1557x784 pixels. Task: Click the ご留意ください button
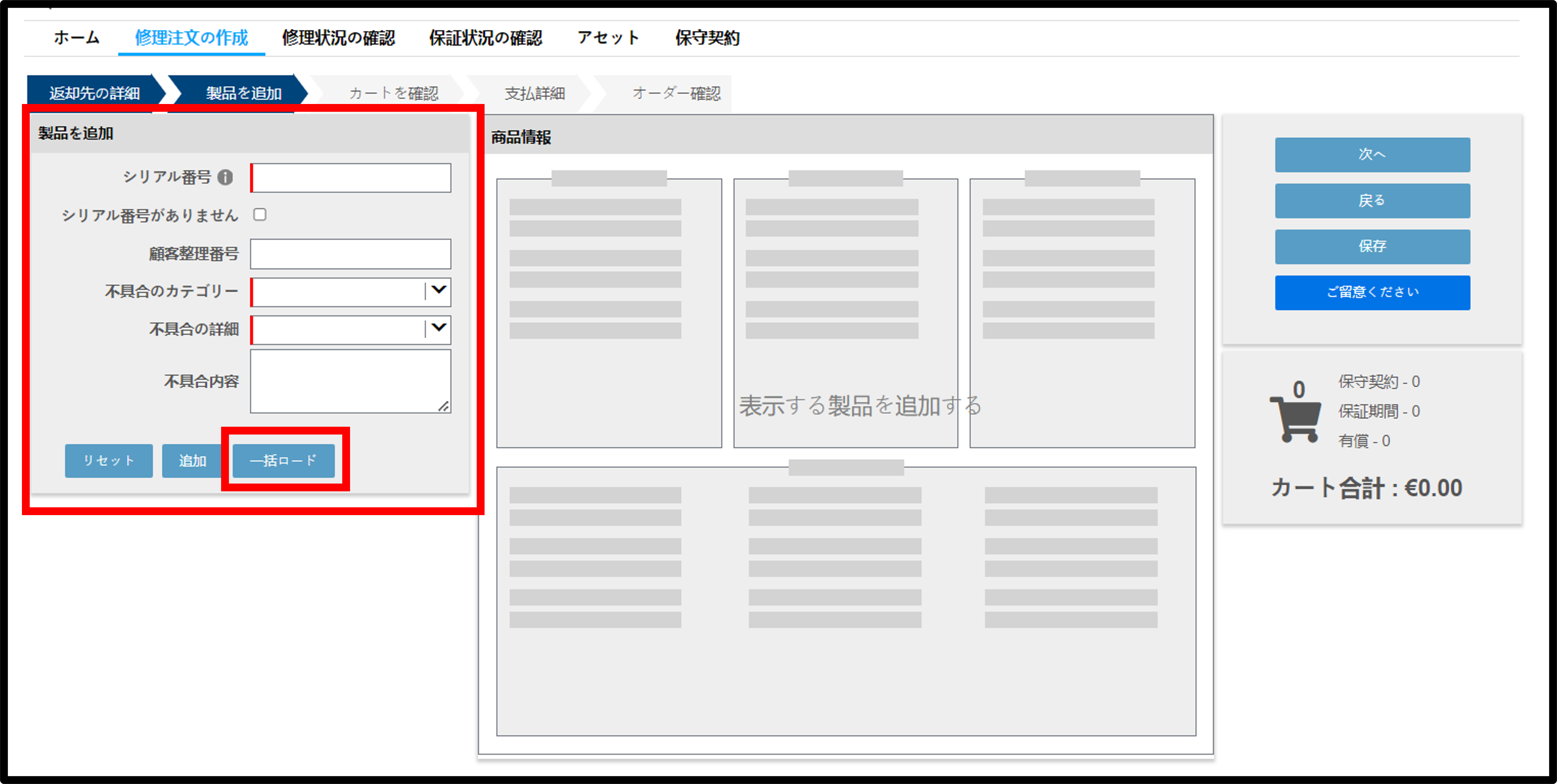click(x=1373, y=292)
